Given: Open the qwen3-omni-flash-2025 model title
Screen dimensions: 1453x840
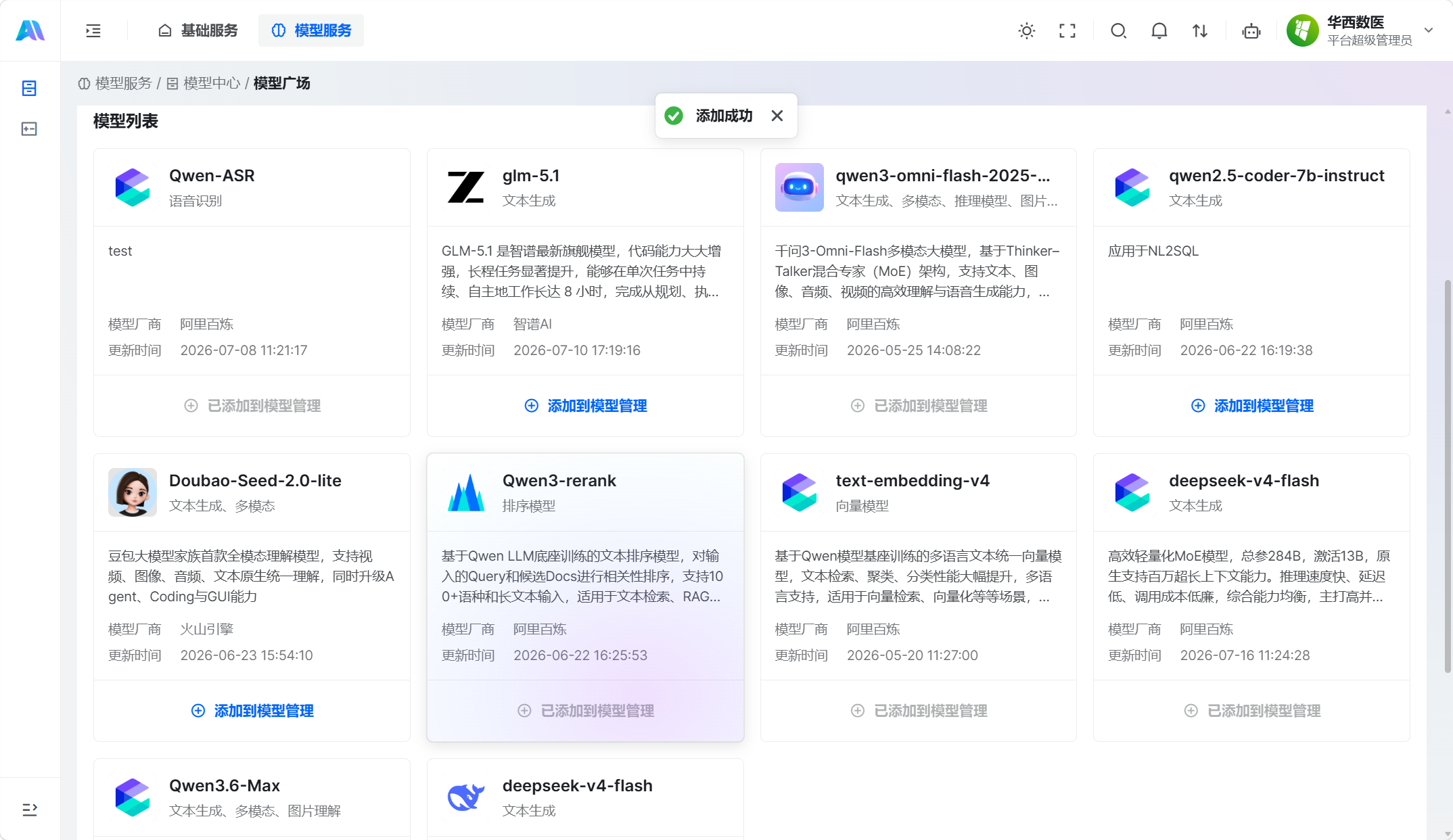Looking at the screenshot, I should tap(943, 176).
